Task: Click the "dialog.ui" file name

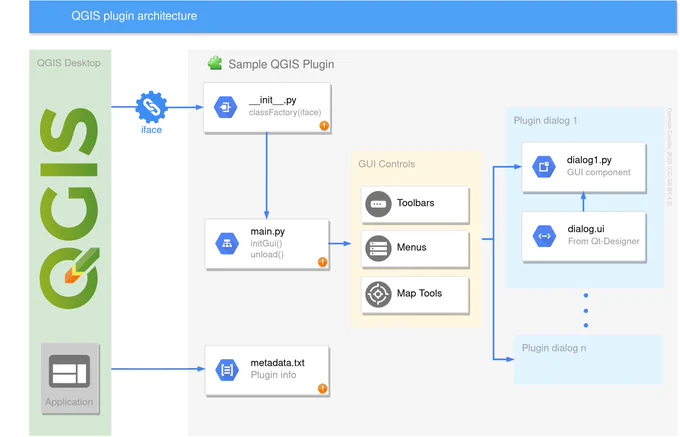Action: pyautogui.click(x=586, y=229)
